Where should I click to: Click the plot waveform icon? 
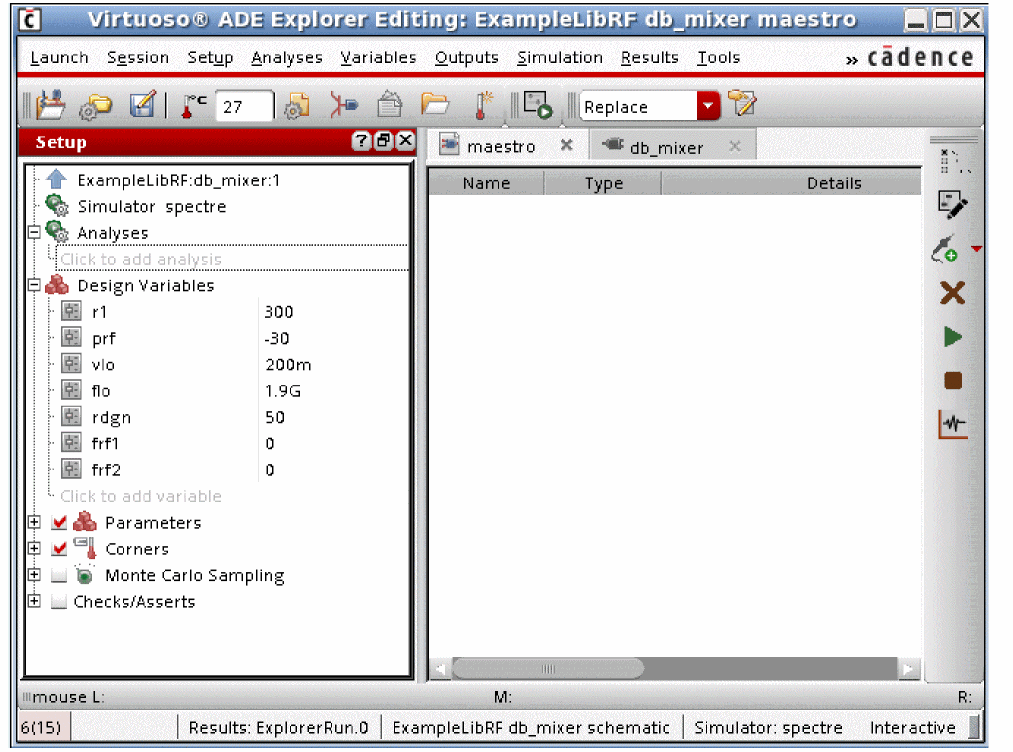tap(953, 424)
